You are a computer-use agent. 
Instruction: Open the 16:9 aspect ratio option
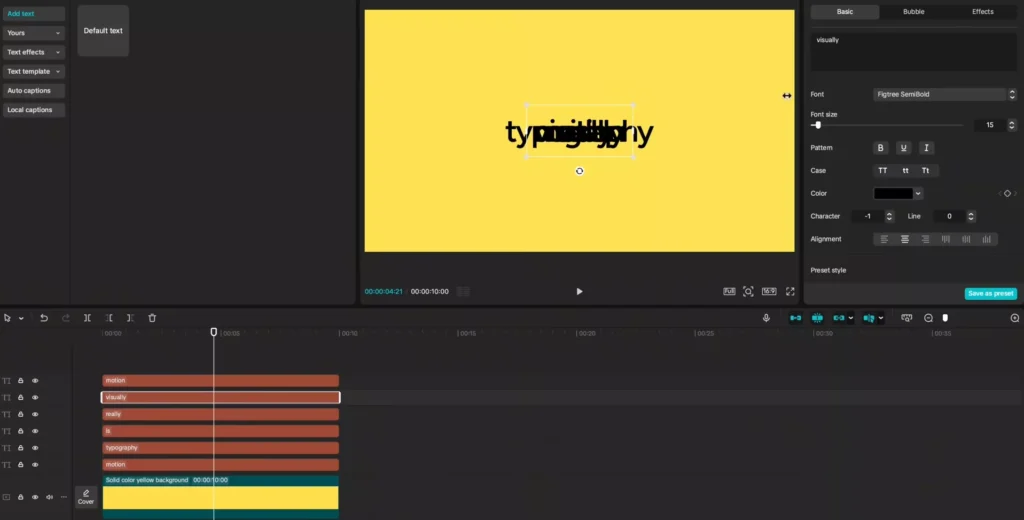coord(769,291)
